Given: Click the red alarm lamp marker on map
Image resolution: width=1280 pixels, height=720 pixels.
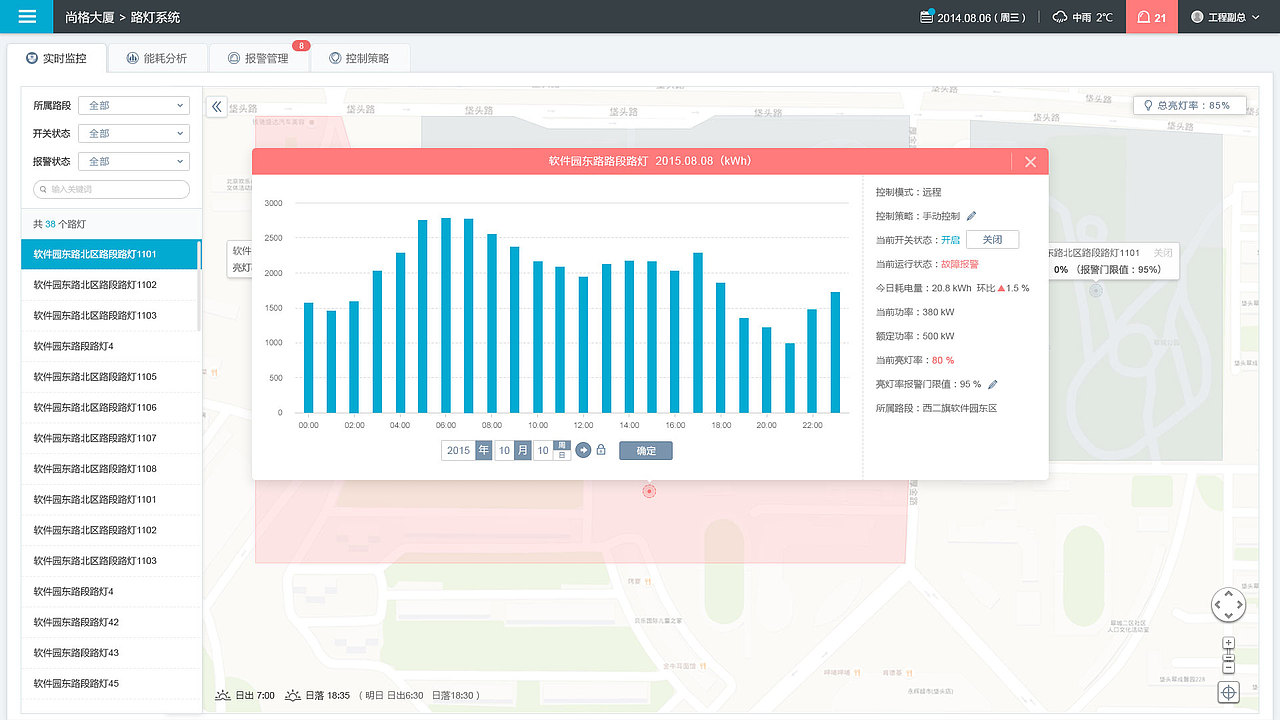Looking at the screenshot, I should [649, 491].
